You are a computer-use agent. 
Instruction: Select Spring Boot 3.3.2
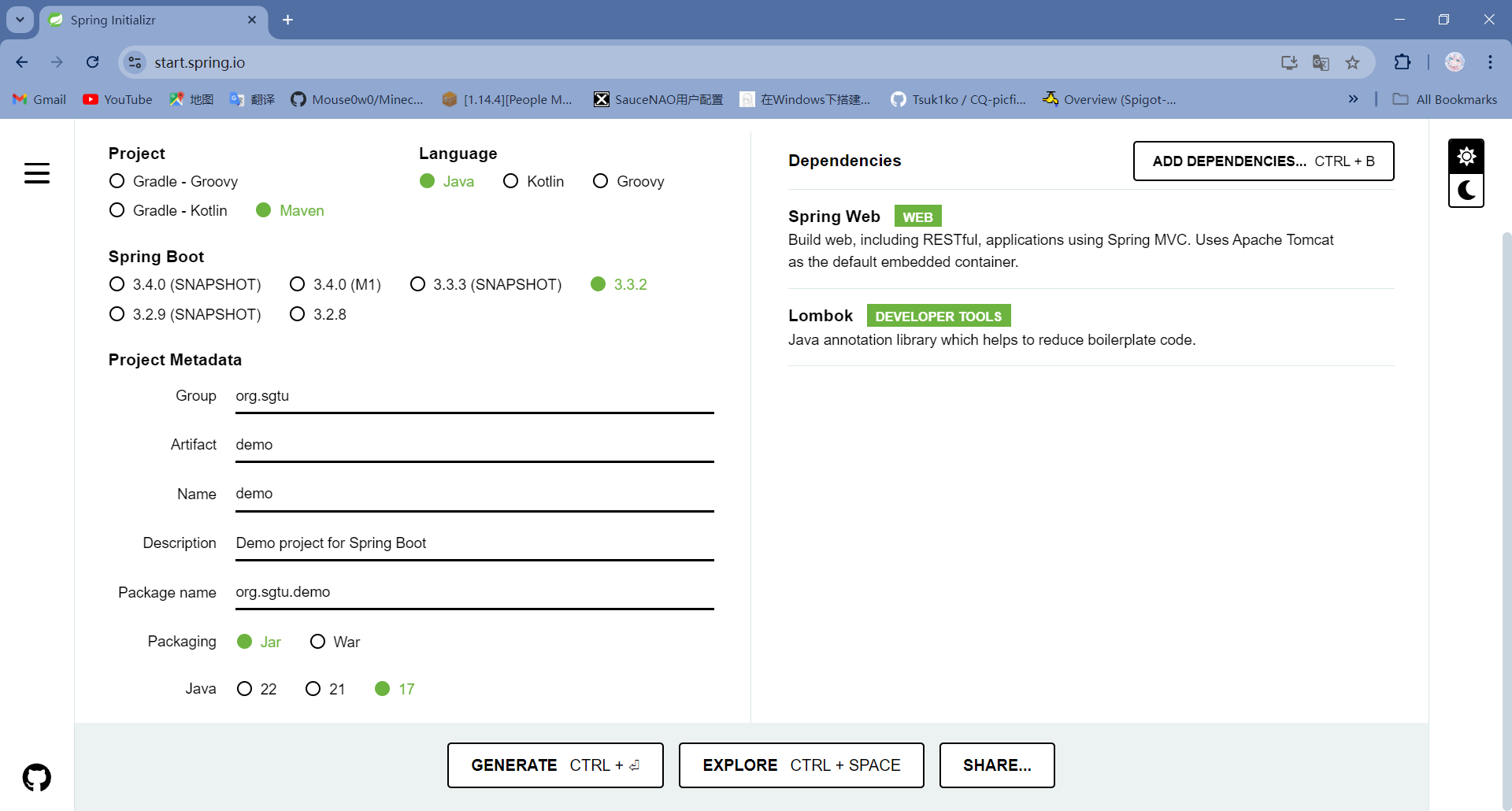(x=619, y=284)
